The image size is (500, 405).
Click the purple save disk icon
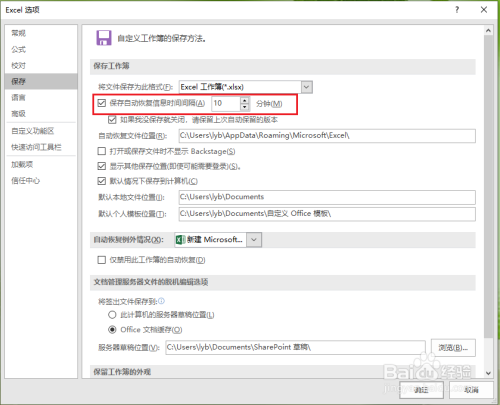[104, 38]
